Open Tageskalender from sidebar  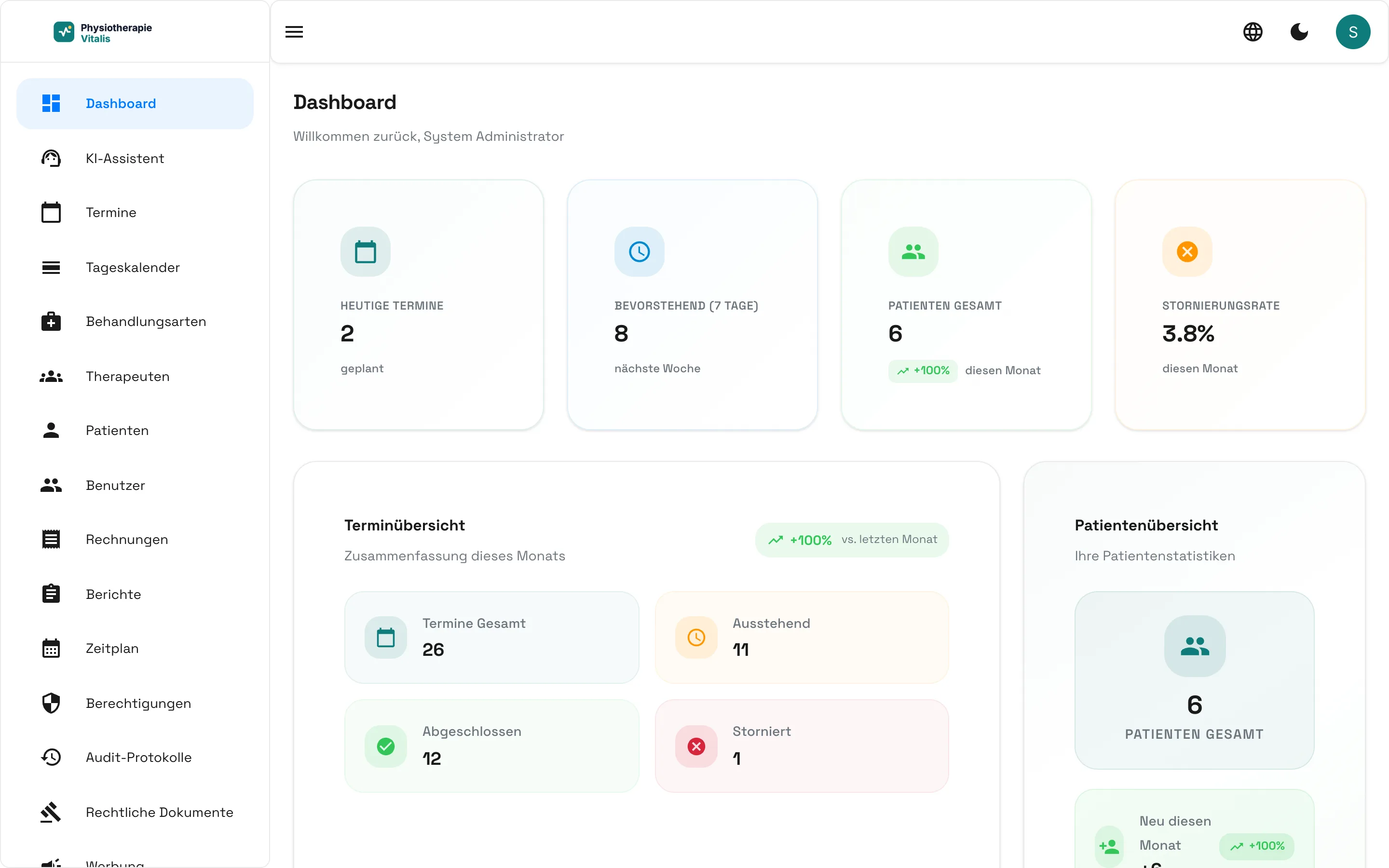(135, 267)
